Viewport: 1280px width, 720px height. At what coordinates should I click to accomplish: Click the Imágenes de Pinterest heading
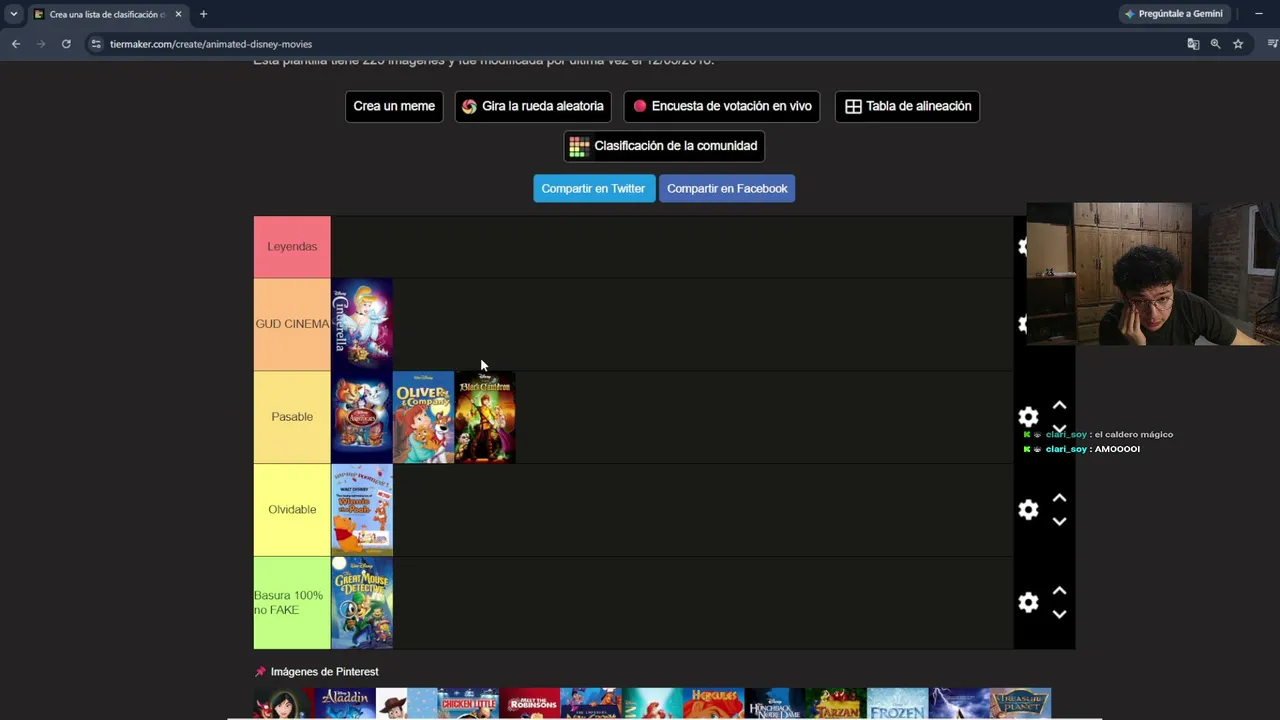(325, 672)
